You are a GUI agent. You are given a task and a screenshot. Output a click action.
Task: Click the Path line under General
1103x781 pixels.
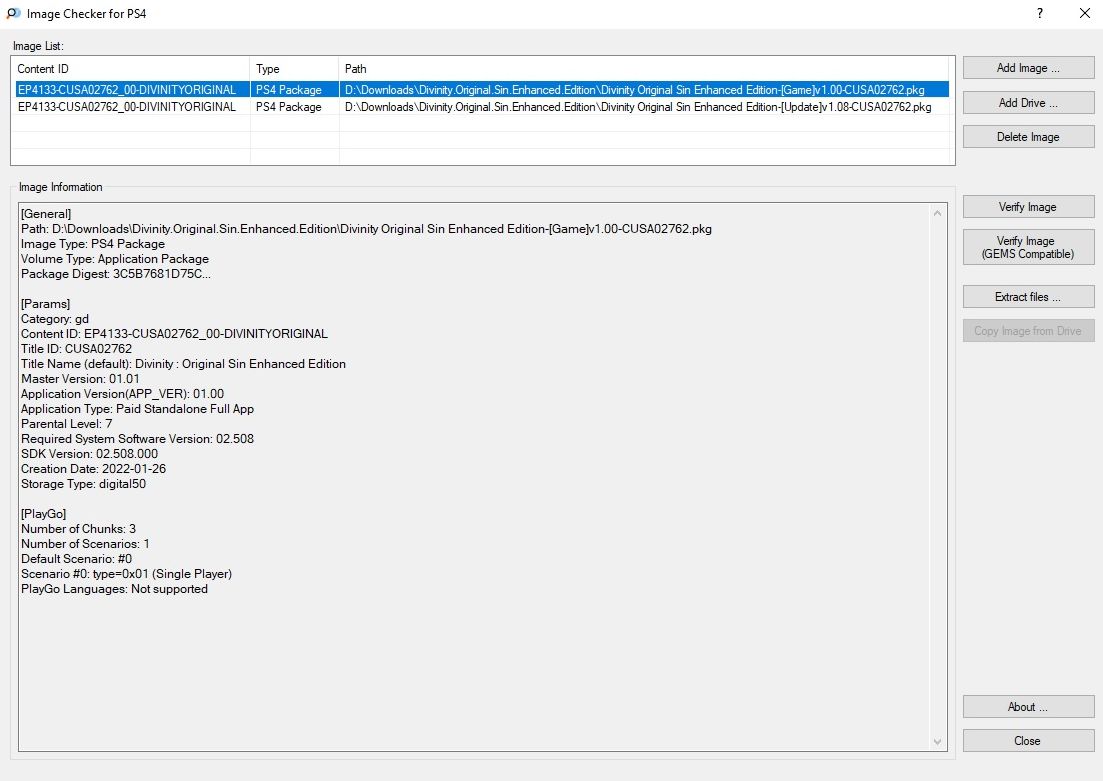coord(366,229)
